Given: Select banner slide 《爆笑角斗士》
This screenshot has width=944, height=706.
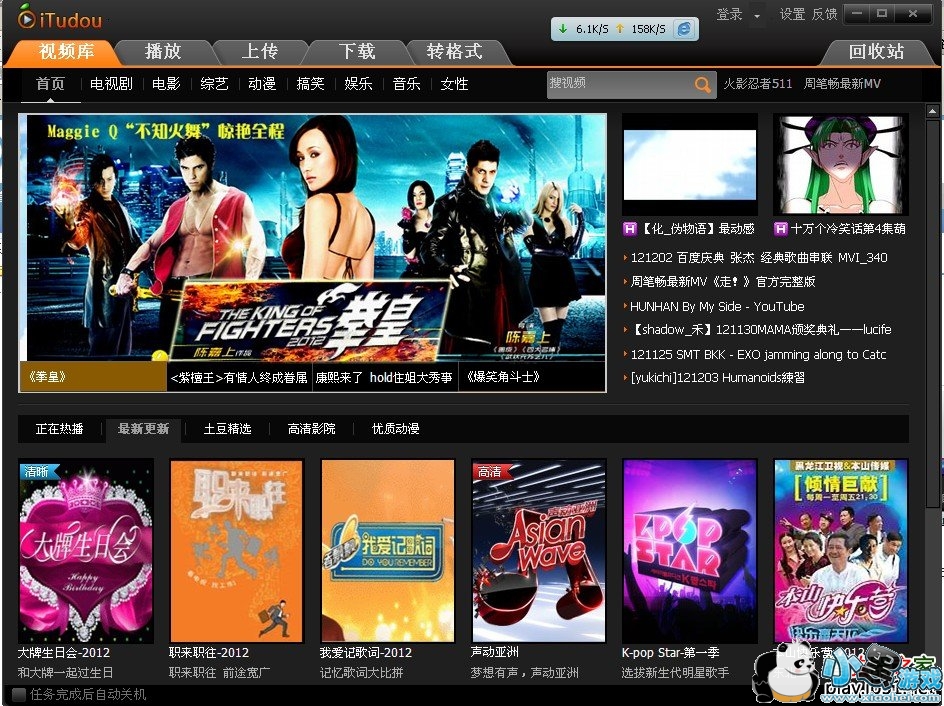Looking at the screenshot, I should point(532,377).
